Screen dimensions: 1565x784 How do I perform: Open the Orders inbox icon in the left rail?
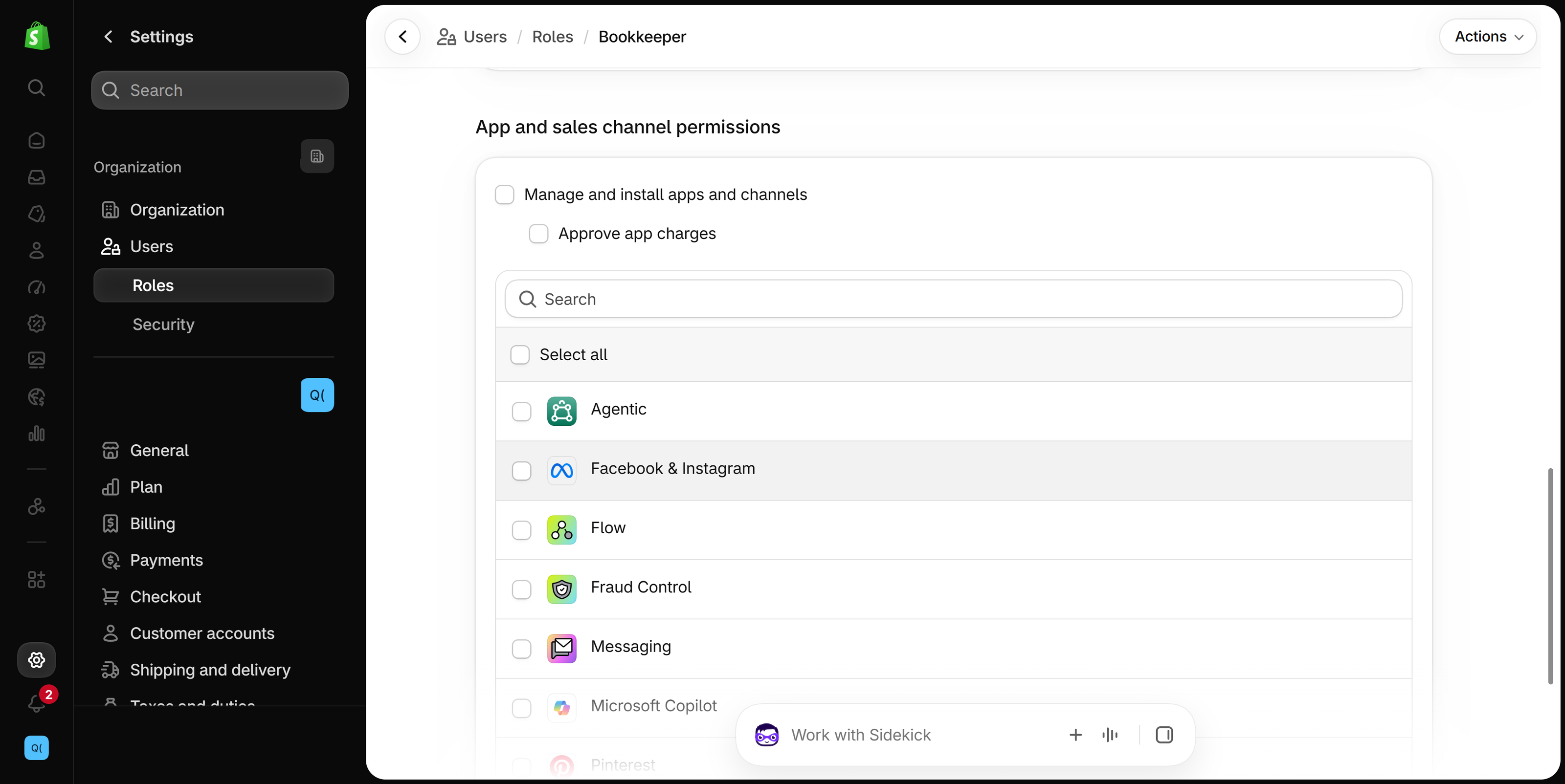click(x=37, y=177)
